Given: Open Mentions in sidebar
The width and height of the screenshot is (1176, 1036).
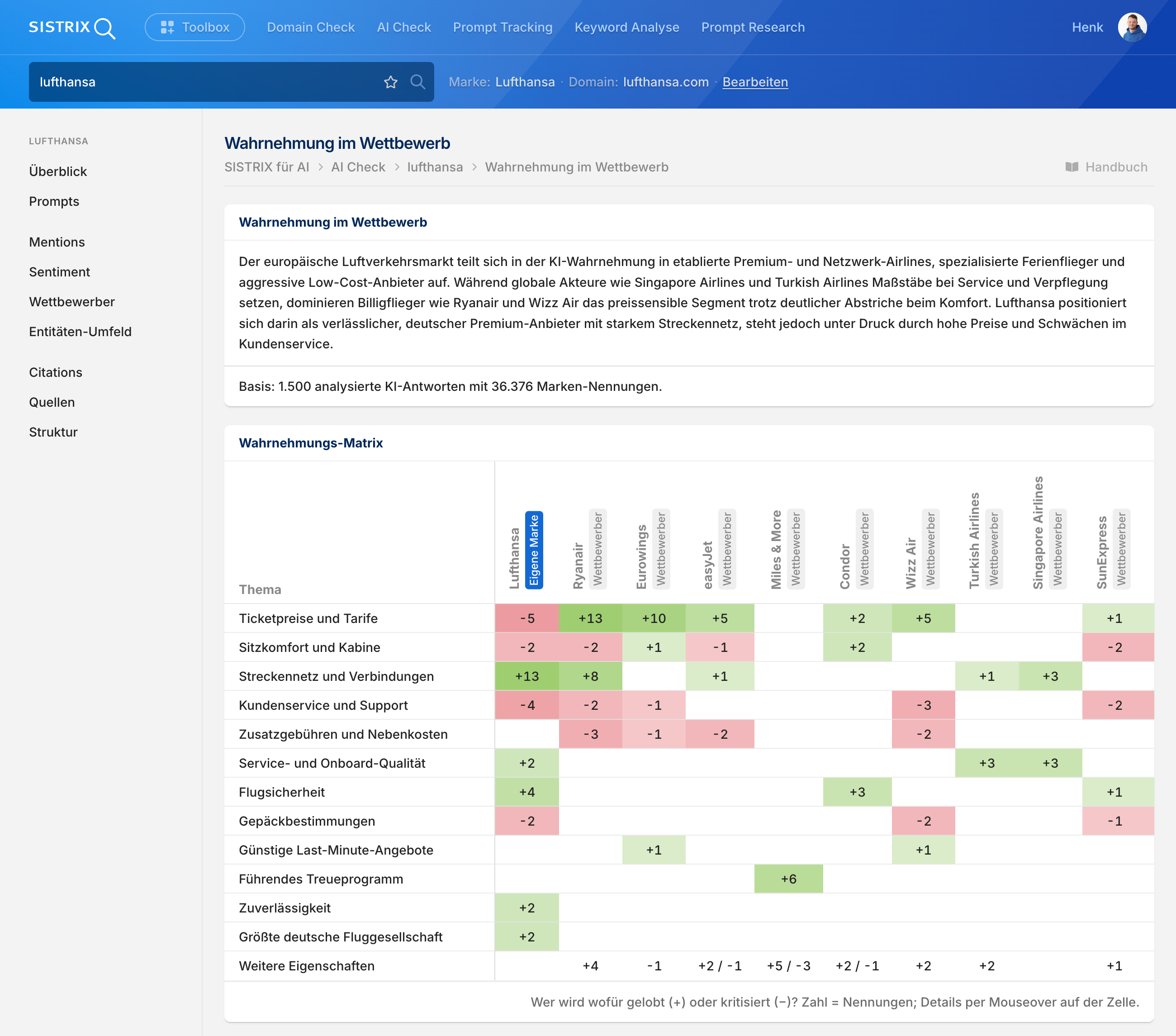Looking at the screenshot, I should coord(57,242).
